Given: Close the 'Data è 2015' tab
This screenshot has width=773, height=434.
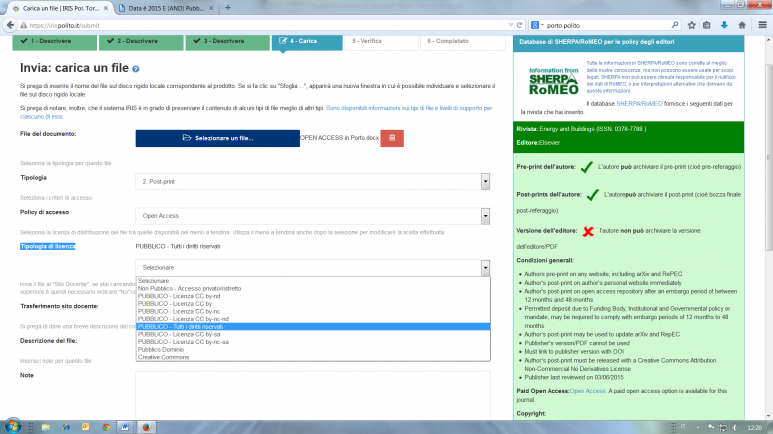Looking at the screenshot, I should tap(211, 8).
